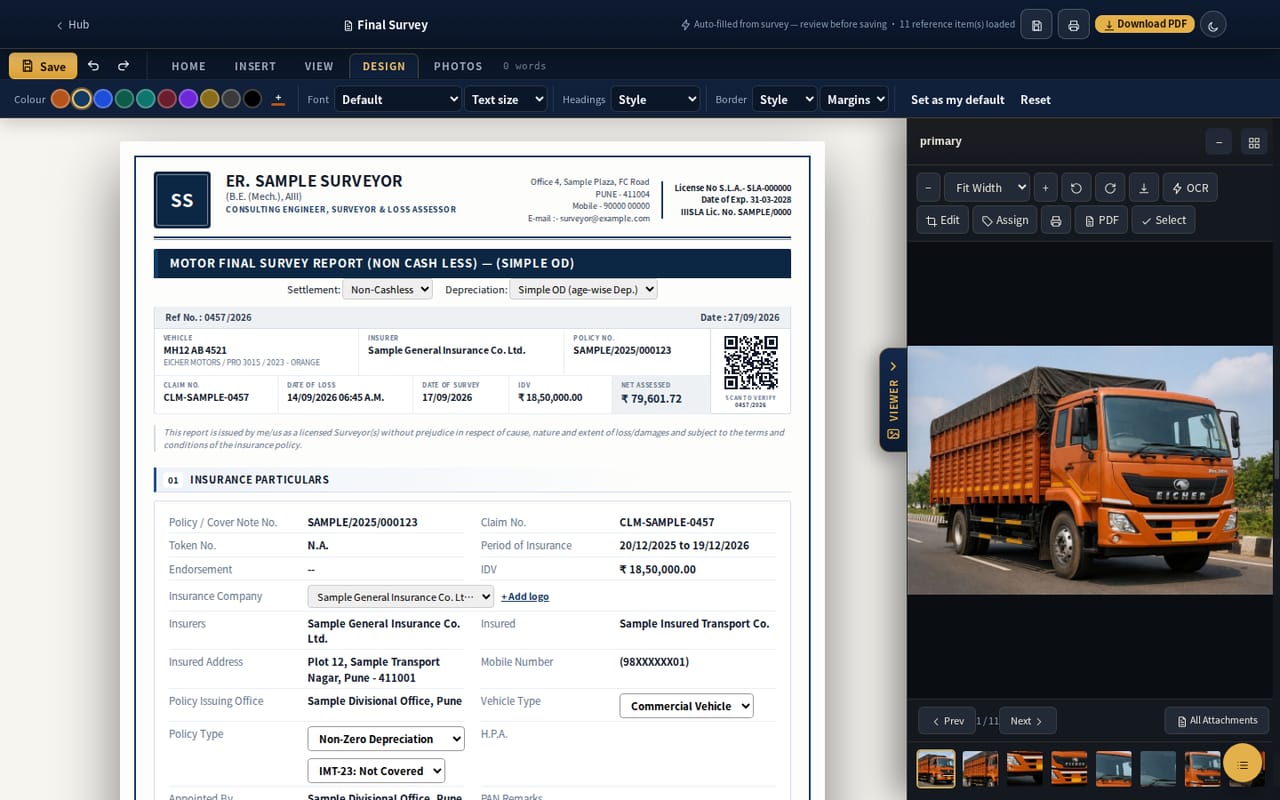Select the black colour swatch
This screenshot has height=800, width=1280.
point(252,99)
